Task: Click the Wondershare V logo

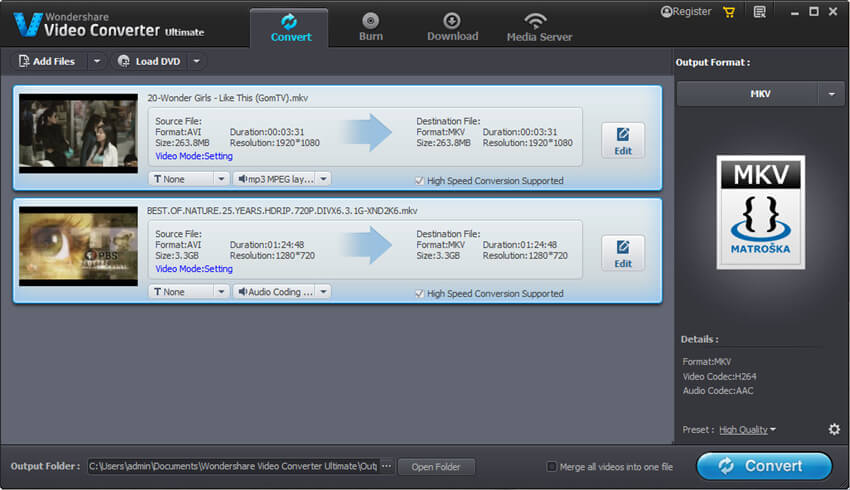Action: pos(28,24)
